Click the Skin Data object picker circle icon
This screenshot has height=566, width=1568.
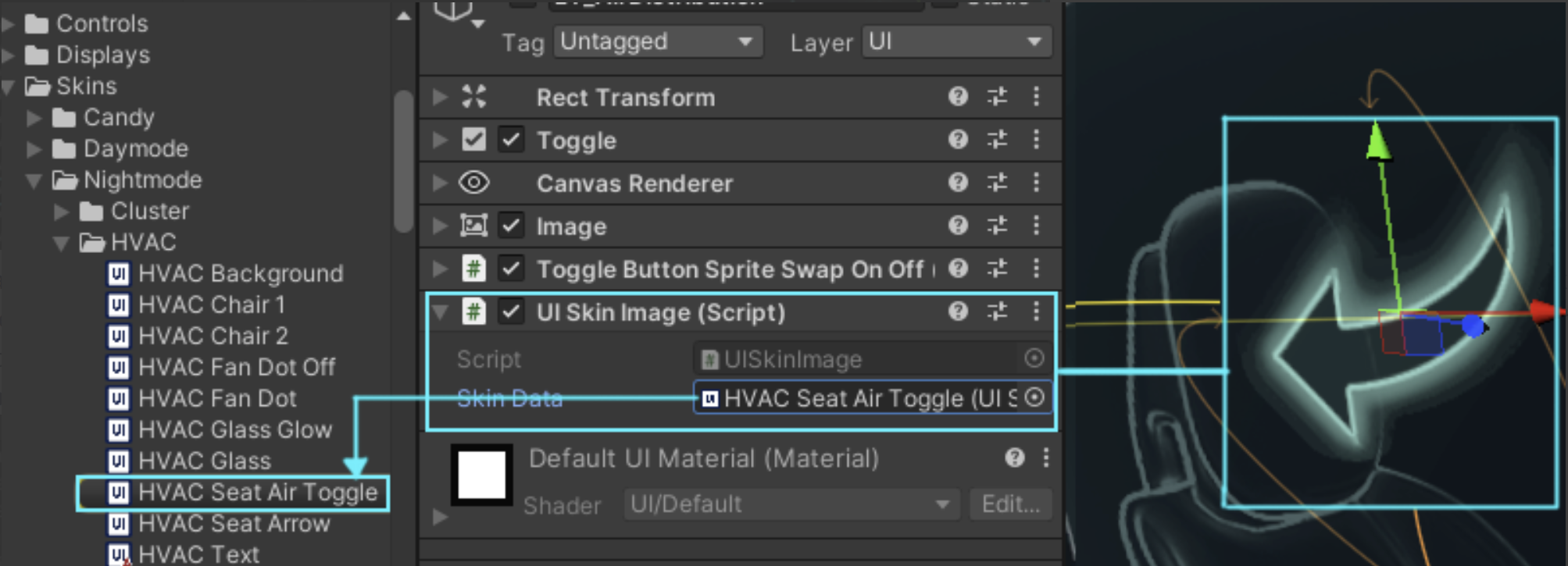tap(1034, 398)
